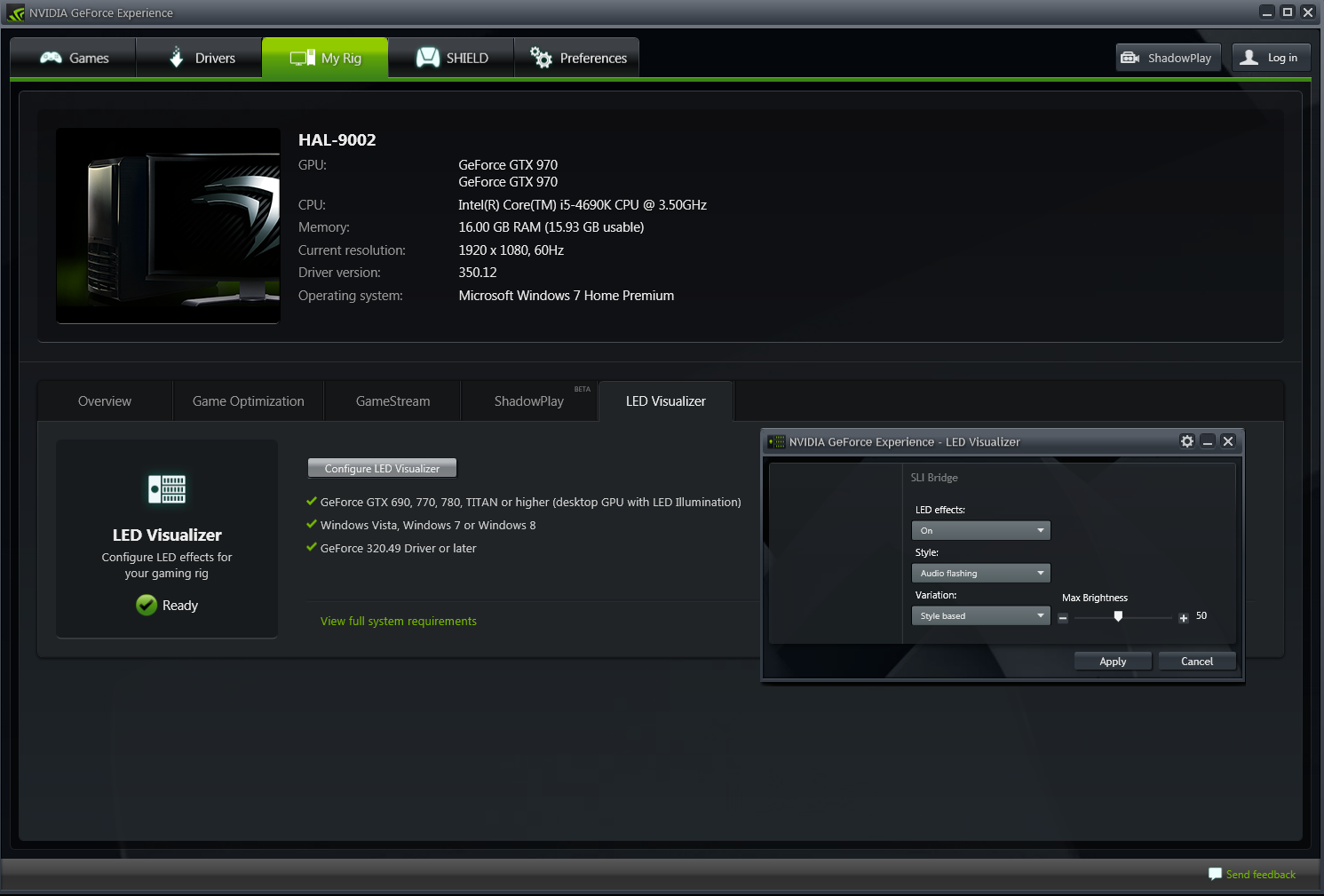Open the Games tab
This screenshot has width=1324, height=896.
(x=74, y=58)
